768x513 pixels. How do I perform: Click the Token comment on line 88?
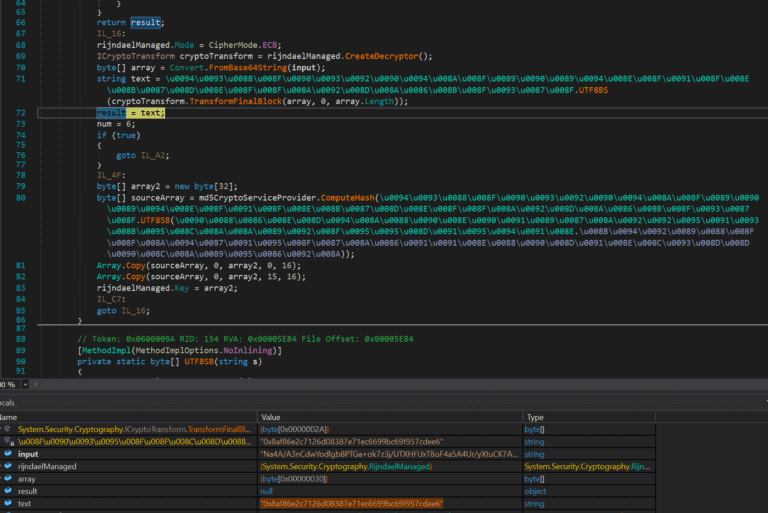pos(245,339)
